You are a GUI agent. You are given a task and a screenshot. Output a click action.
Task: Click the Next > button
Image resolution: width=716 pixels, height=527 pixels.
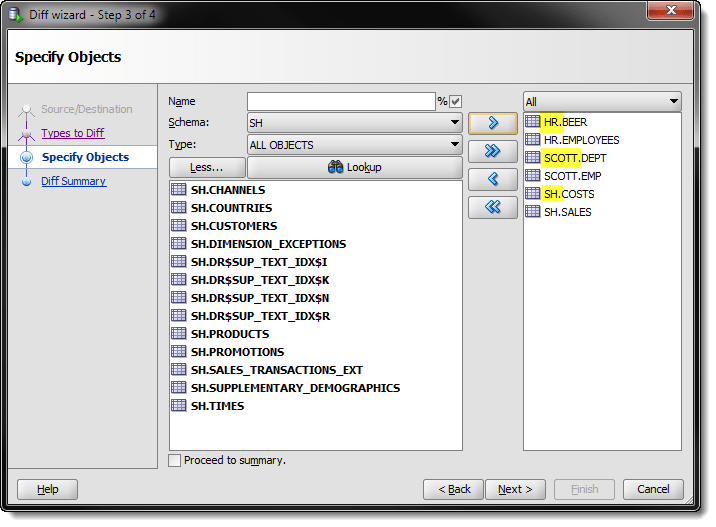[515, 490]
